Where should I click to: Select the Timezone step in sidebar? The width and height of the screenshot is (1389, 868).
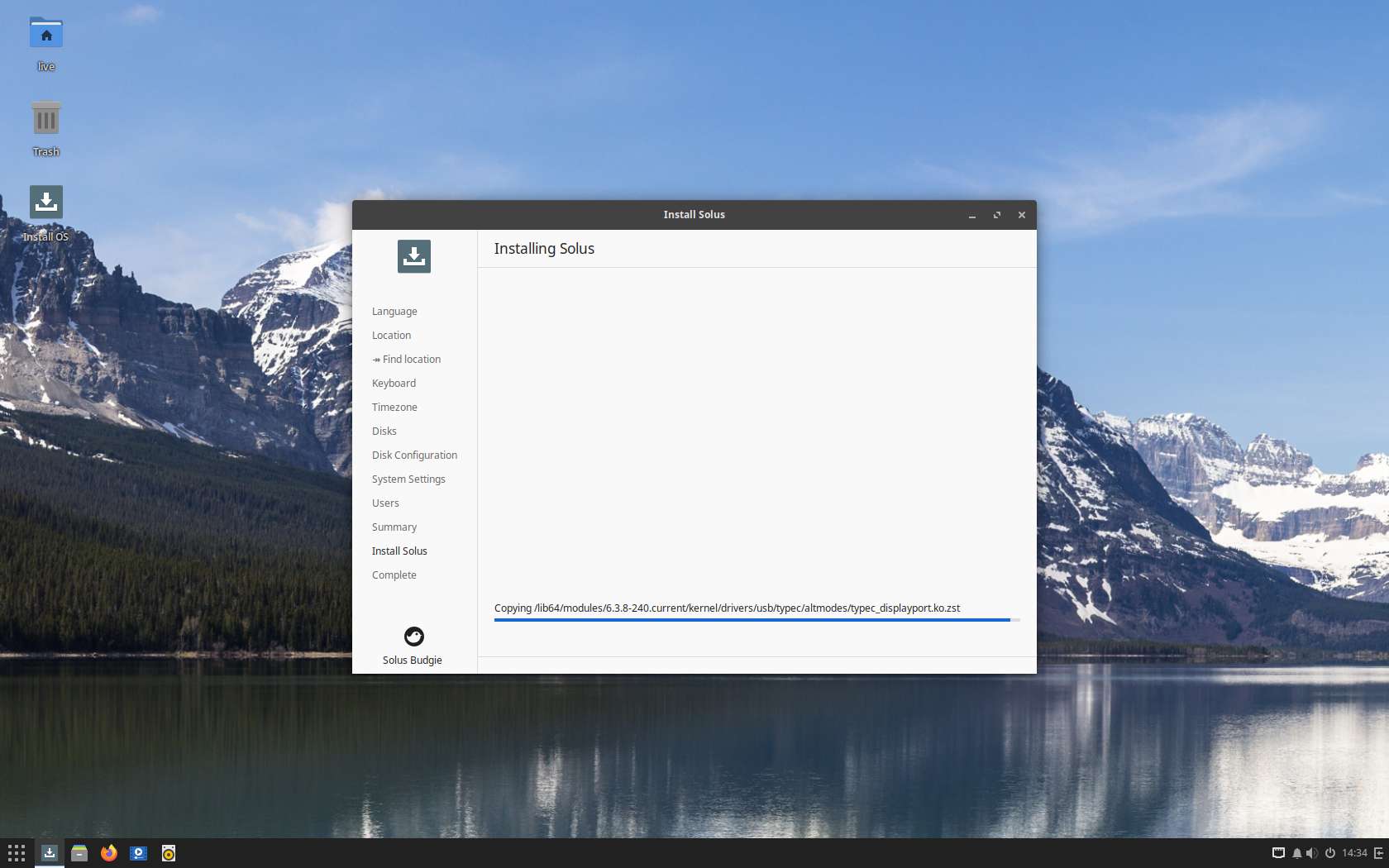(x=394, y=408)
